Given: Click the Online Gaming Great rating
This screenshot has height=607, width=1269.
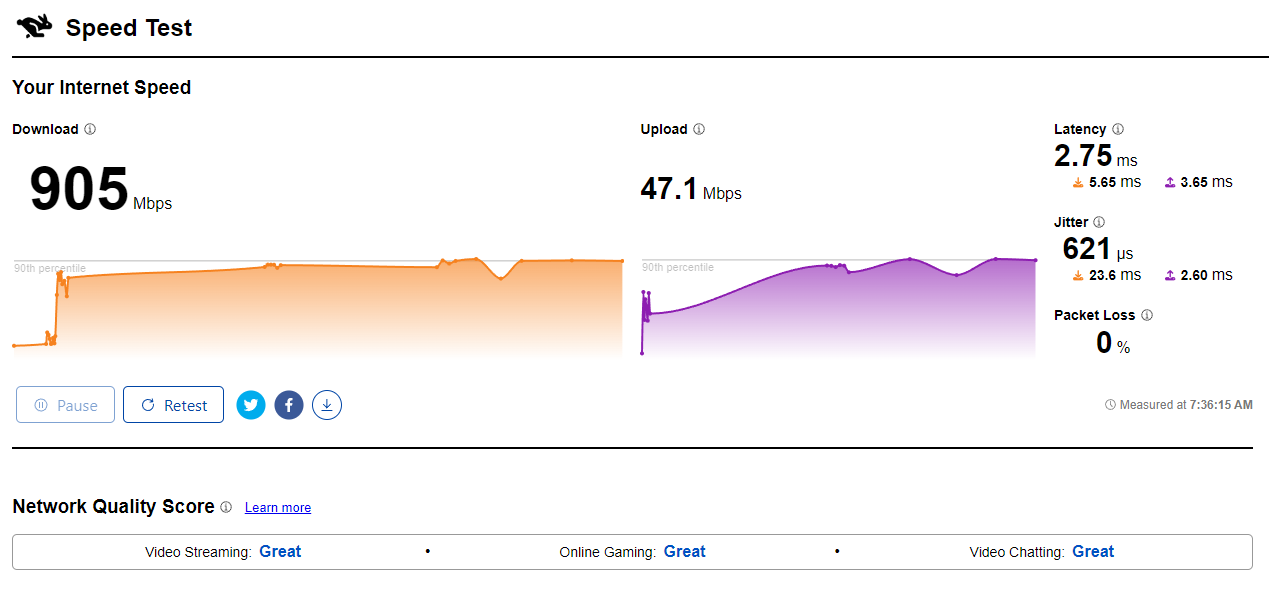Looking at the screenshot, I should tap(685, 551).
